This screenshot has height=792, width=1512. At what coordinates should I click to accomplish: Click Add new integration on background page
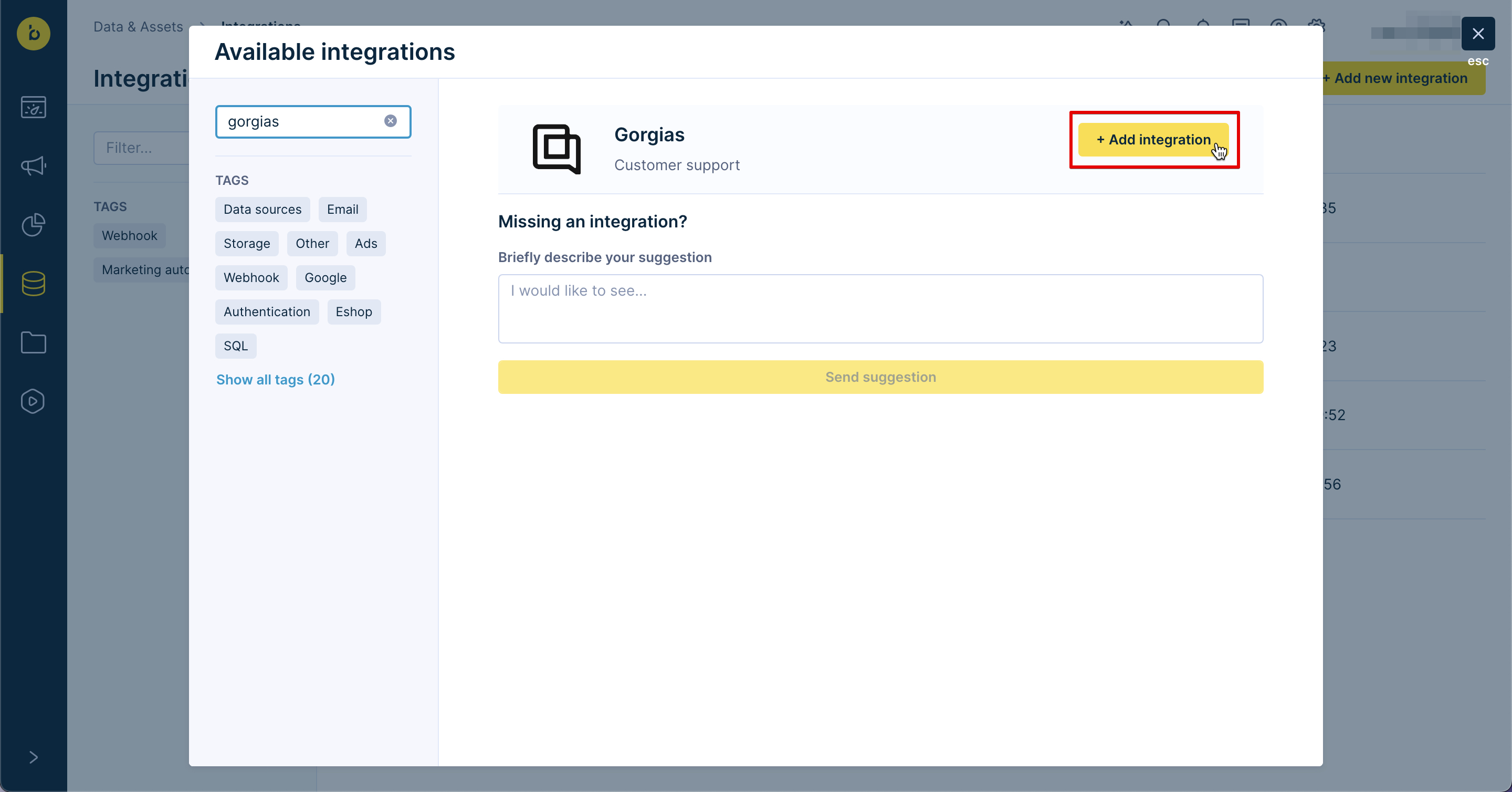tap(1403, 78)
